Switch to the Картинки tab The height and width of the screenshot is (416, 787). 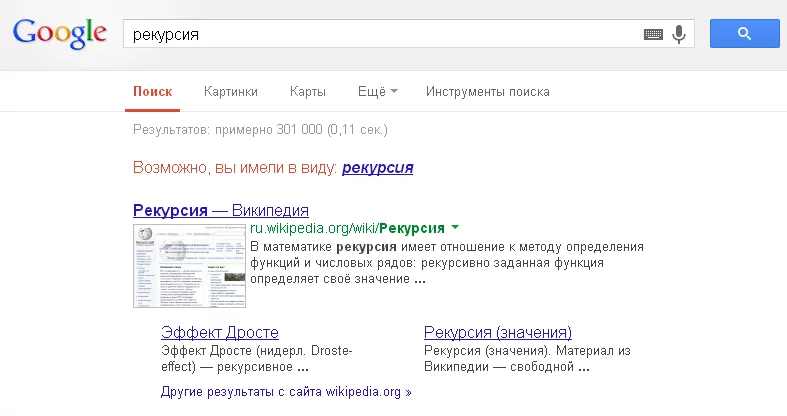click(231, 91)
